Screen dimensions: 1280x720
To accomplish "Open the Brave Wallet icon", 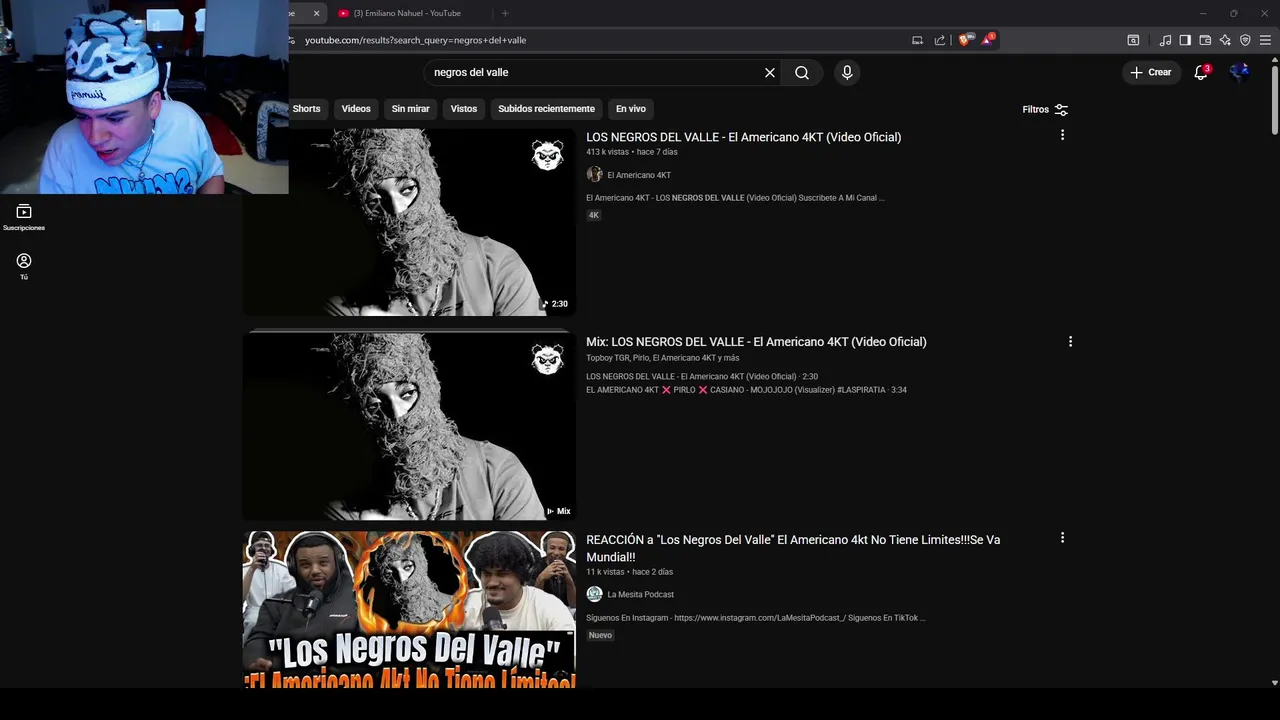I will point(1205,40).
